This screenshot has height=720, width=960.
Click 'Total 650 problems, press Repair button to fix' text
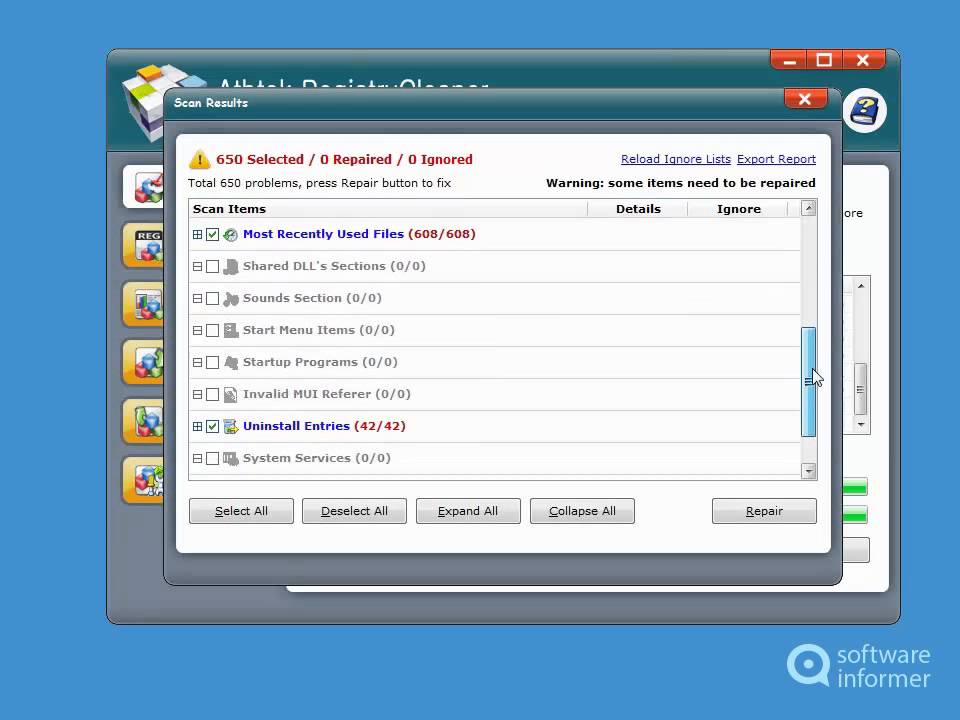tap(320, 183)
